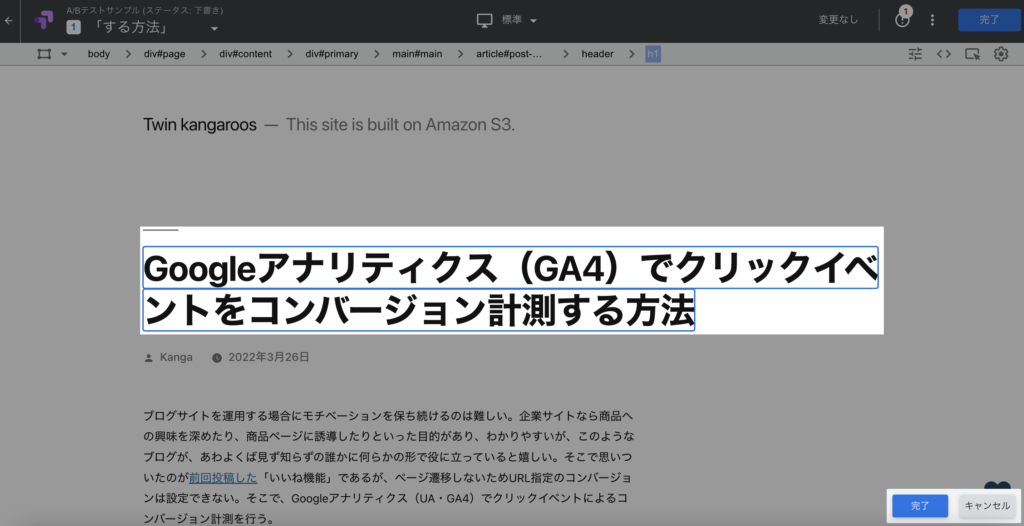1024x526 pixels.
Task: Click the first line of the h1 heading
Action: click(x=511, y=268)
